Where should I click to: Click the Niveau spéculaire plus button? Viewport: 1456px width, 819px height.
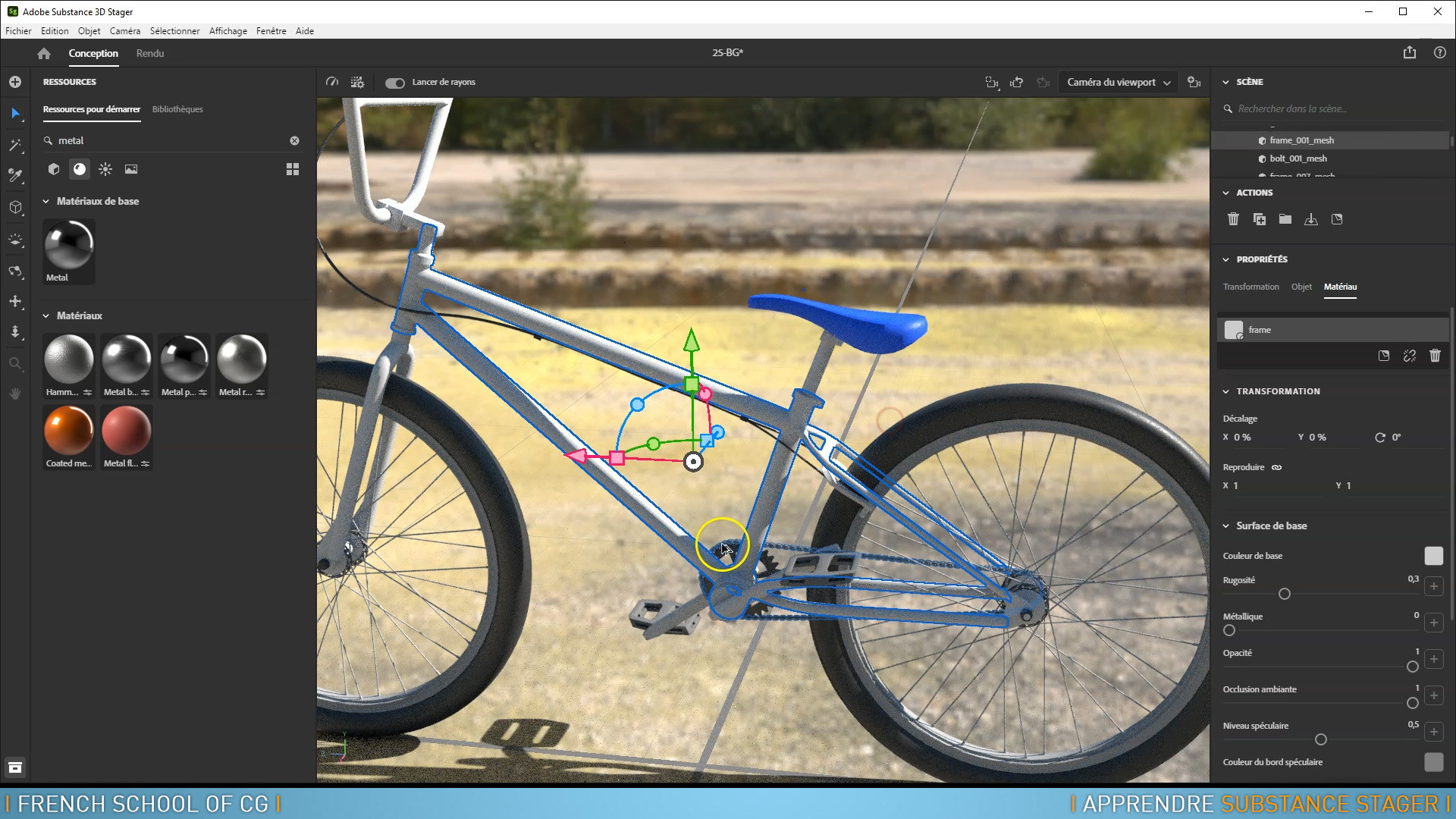1433,732
